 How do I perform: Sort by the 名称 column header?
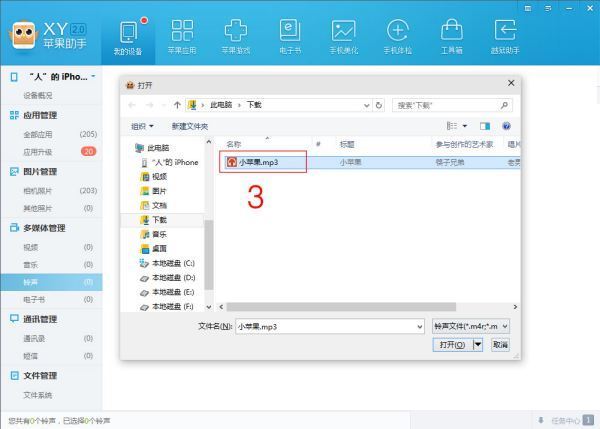(234, 144)
